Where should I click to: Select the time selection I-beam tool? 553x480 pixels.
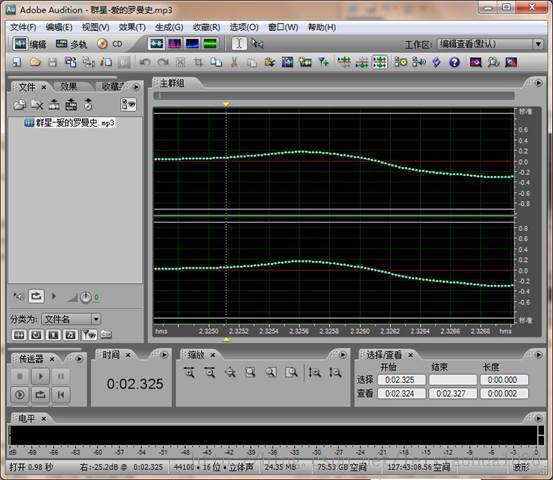coord(239,44)
